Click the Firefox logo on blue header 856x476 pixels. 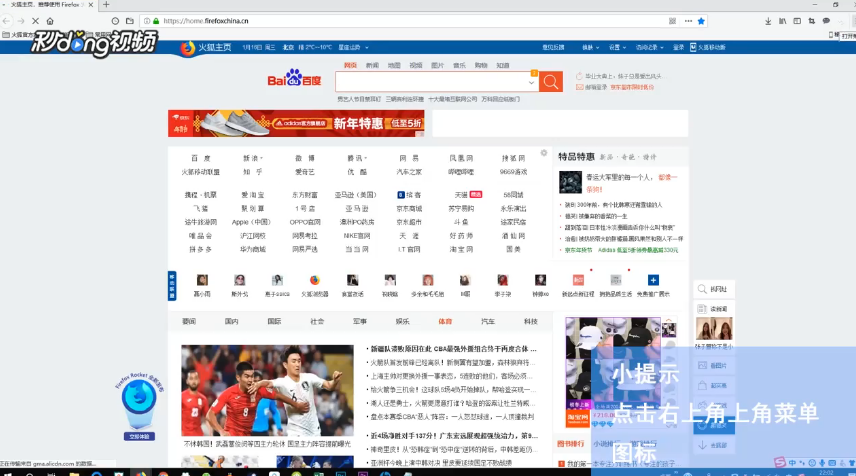coord(188,48)
